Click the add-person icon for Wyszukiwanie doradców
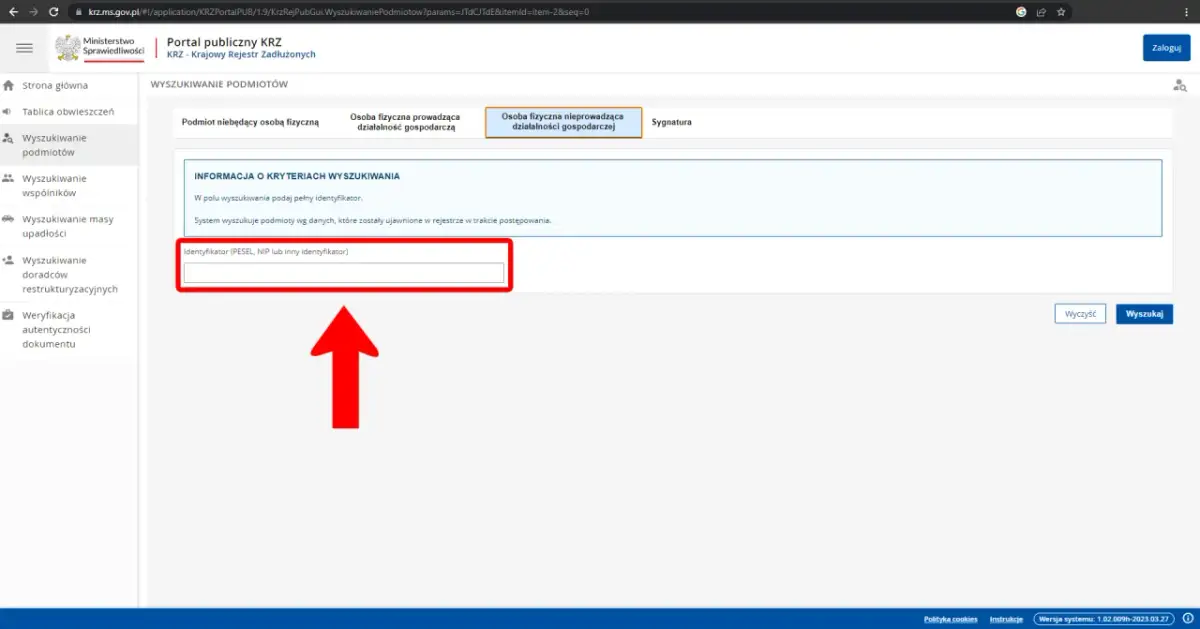 9,260
